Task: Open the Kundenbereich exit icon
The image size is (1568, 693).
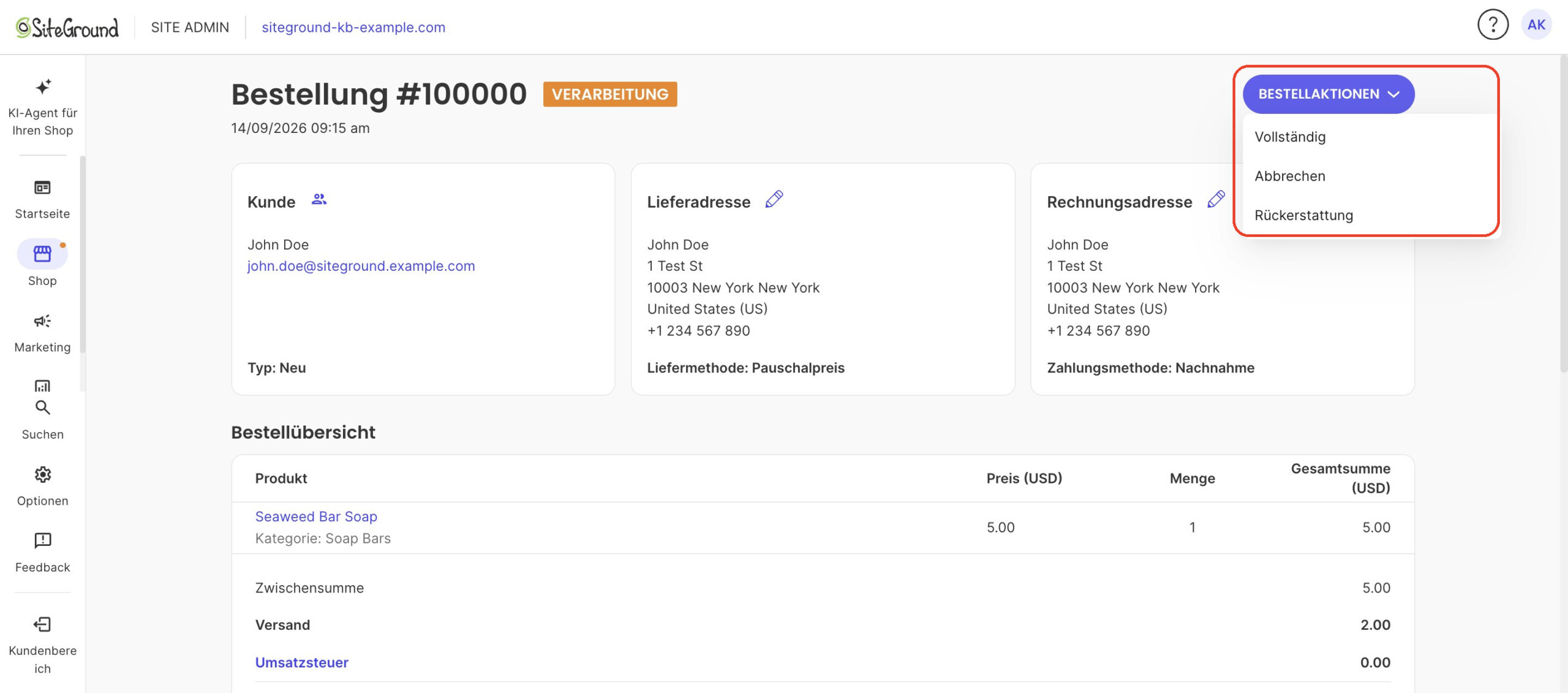Action: [42, 624]
